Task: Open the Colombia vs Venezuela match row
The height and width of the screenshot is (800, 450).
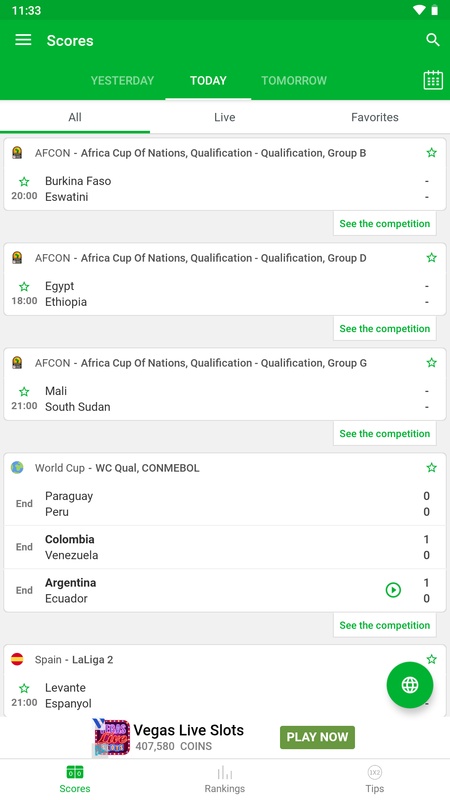Action: pos(225,547)
